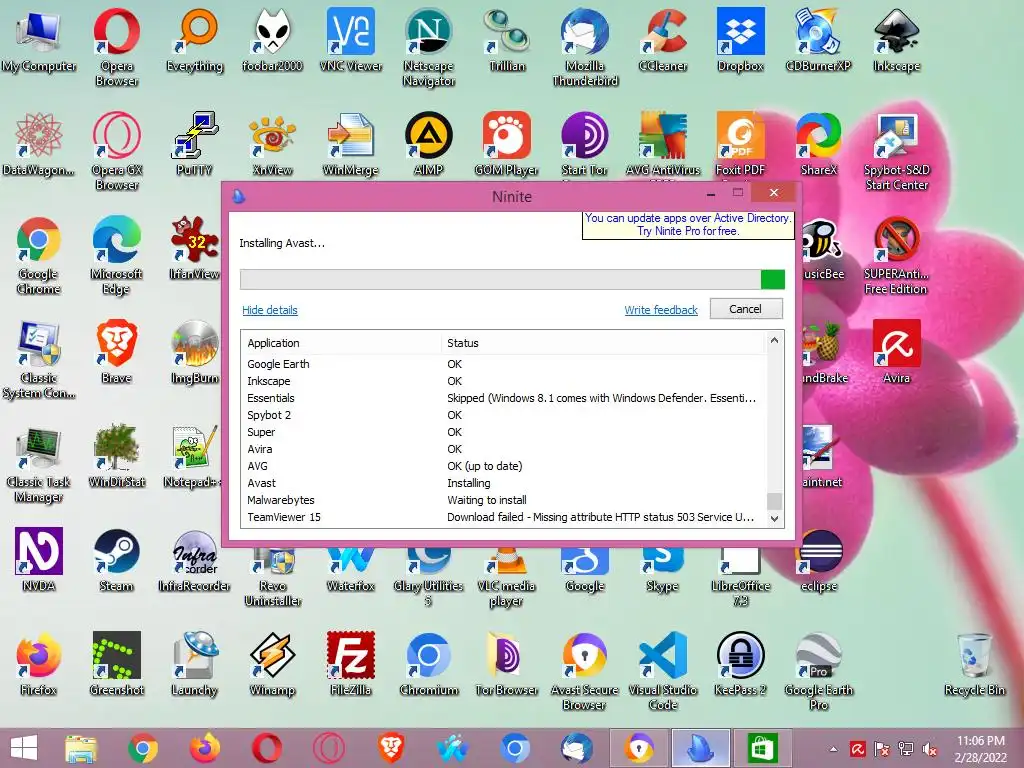Viewport: 1024px width, 768px height.
Task: Click the scroll down arrow in details list
Action: pyautogui.click(x=775, y=519)
